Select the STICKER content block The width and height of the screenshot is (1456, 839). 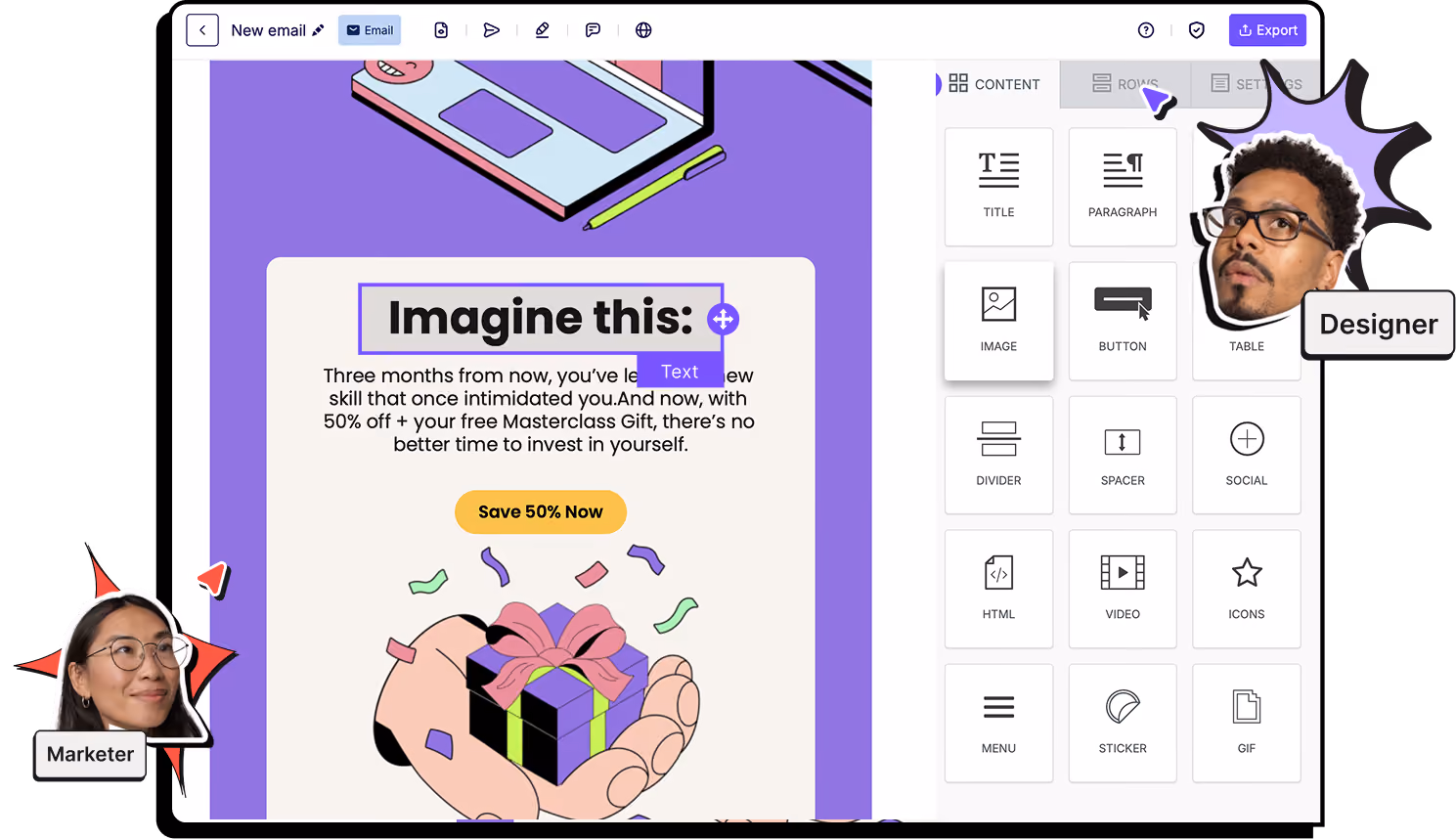coord(1123,723)
